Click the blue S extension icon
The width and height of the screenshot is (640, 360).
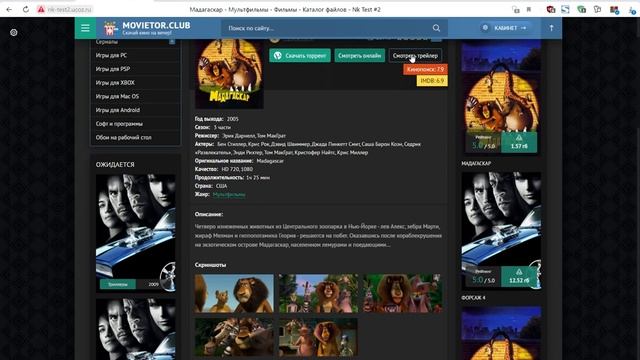tap(565, 9)
